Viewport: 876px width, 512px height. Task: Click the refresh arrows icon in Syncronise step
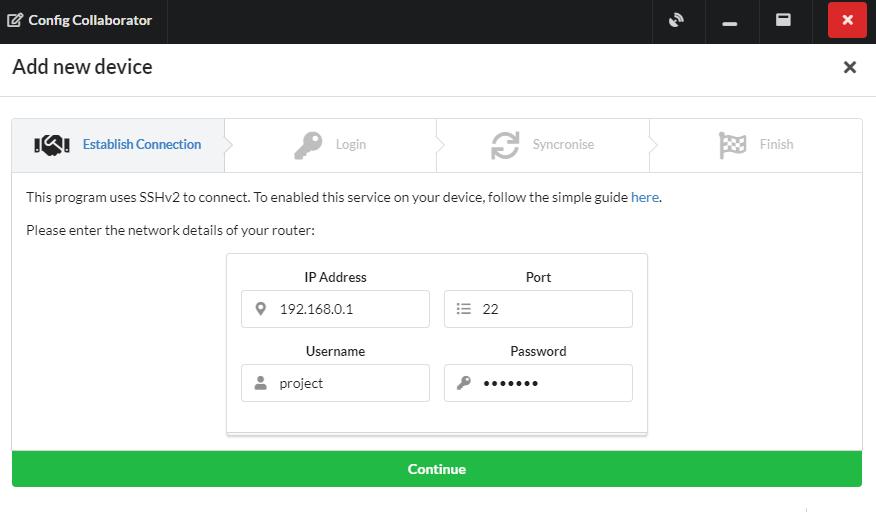point(505,145)
